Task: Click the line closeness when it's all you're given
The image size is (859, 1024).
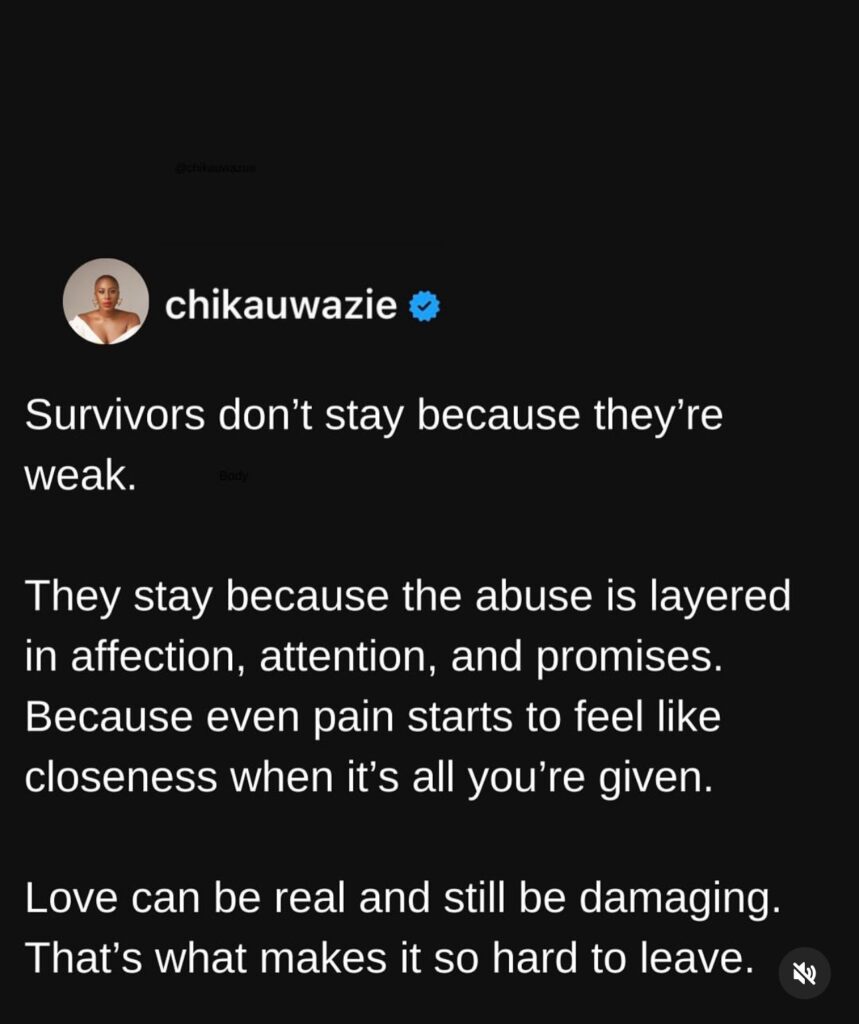Action: pos(369,778)
